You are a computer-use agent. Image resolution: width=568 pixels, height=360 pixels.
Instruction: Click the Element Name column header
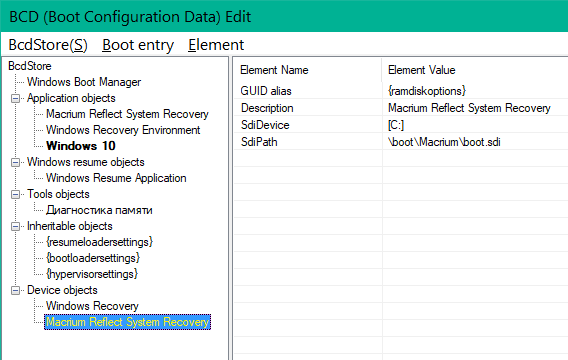[308, 70]
